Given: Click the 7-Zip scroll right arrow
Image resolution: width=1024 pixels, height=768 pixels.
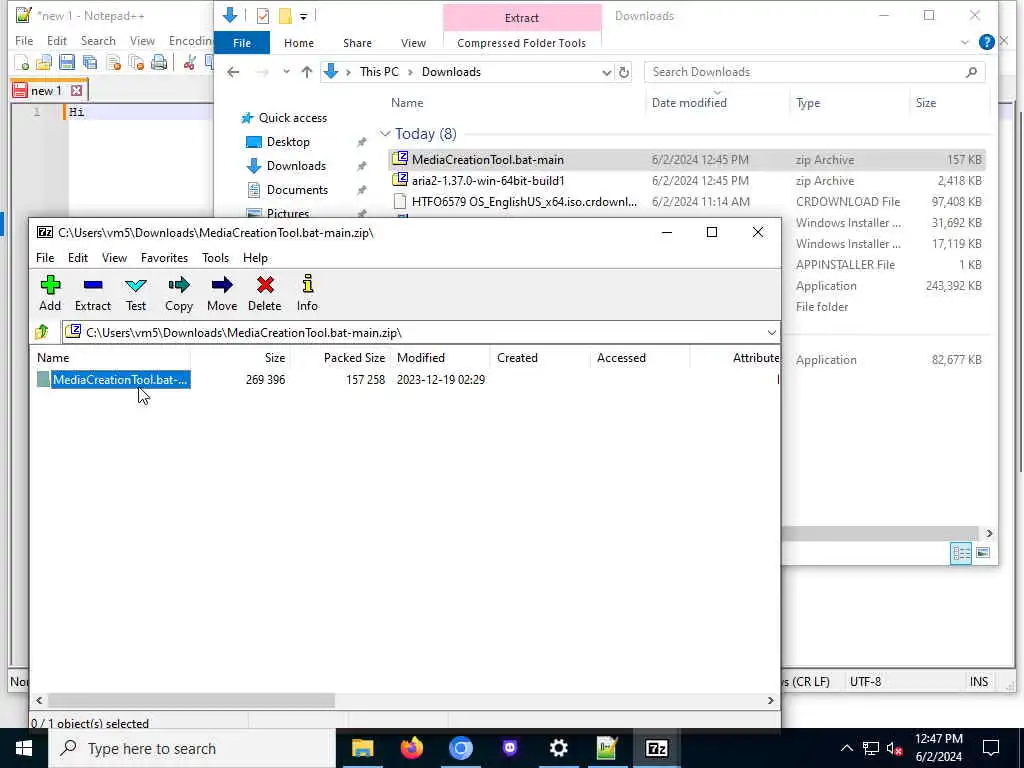Looking at the screenshot, I should pos(771,700).
